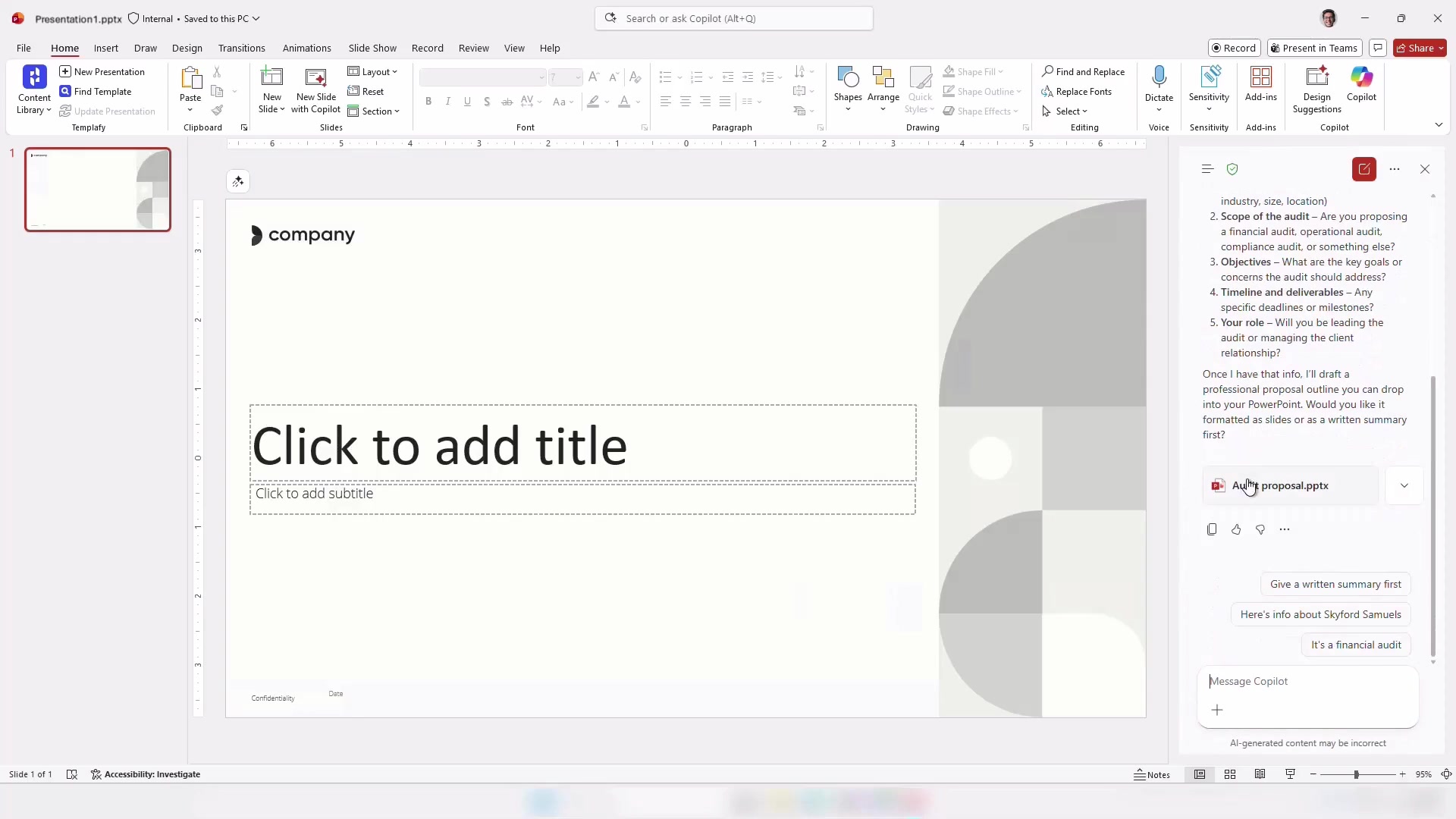Switch to the Design tab

[187, 48]
